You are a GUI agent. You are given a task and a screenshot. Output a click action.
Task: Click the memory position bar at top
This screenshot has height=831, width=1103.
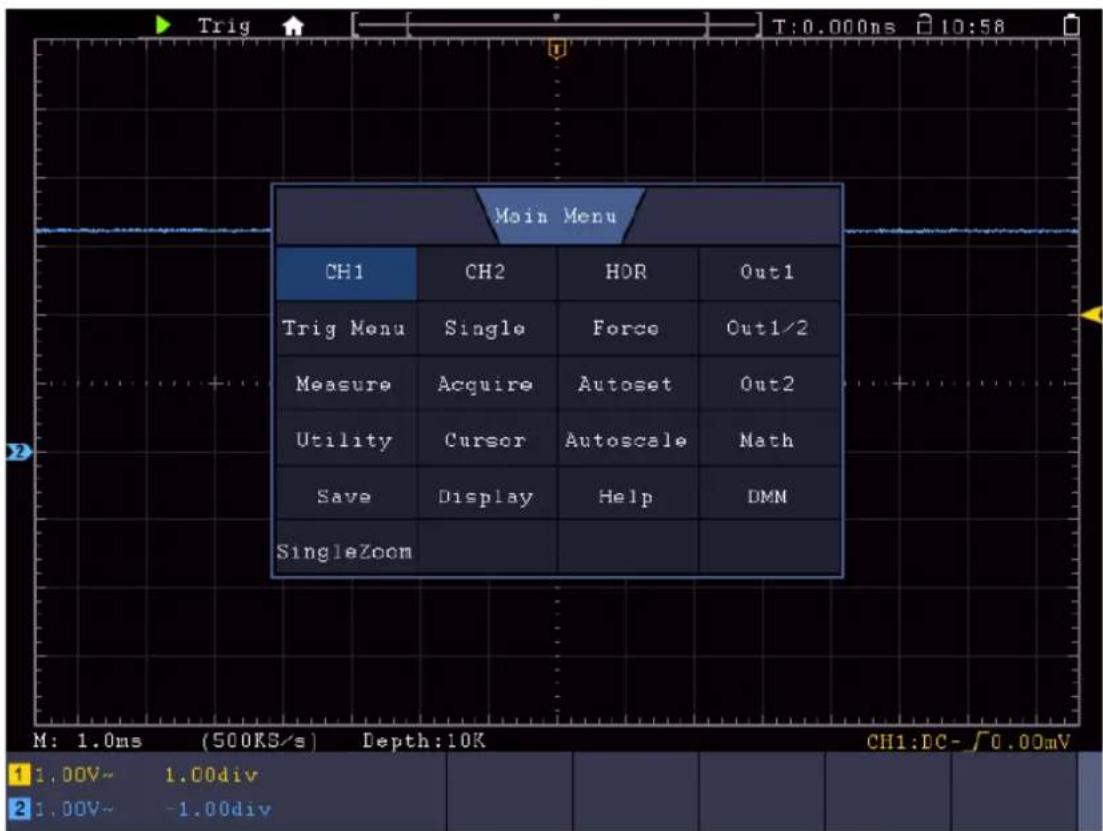point(556,25)
